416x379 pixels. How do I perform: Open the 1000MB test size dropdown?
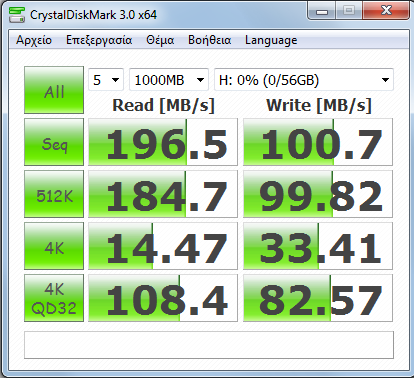coord(169,80)
